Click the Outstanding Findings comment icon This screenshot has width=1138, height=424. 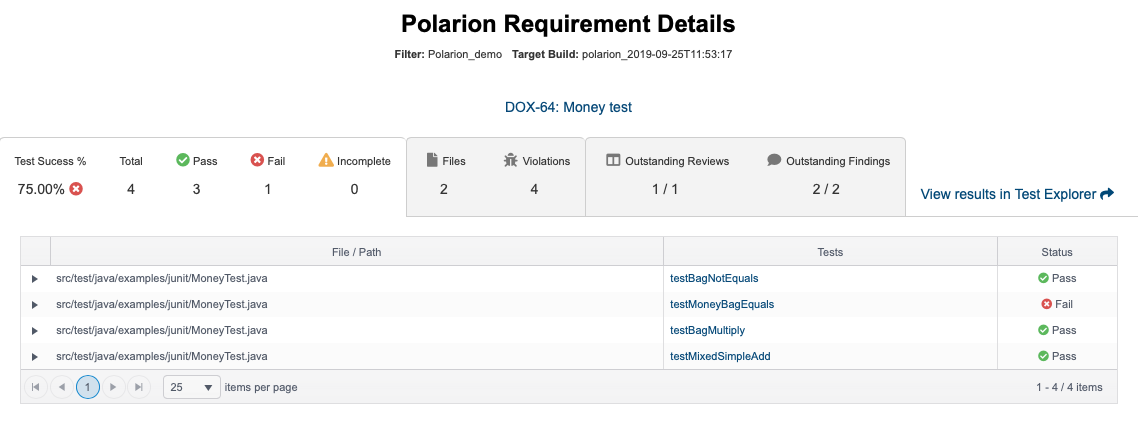click(x=774, y=160)
